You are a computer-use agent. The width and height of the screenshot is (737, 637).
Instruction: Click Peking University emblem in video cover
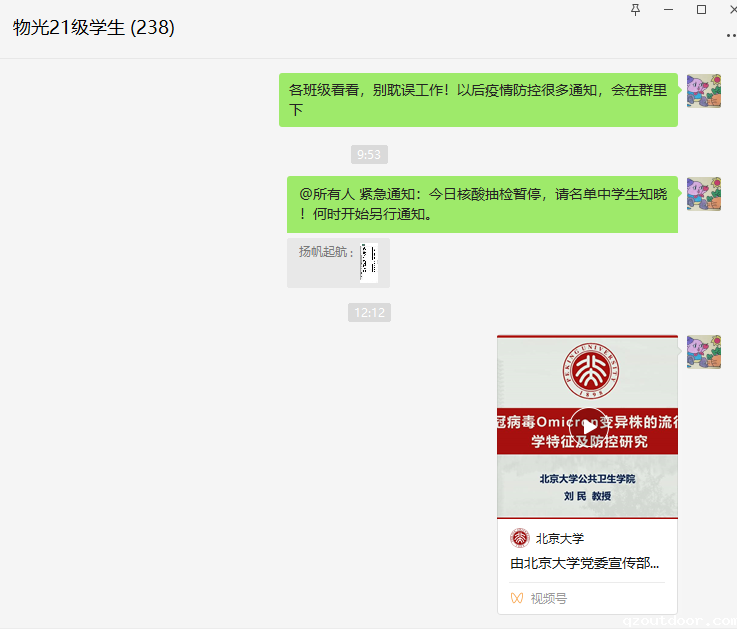(590, 371)
